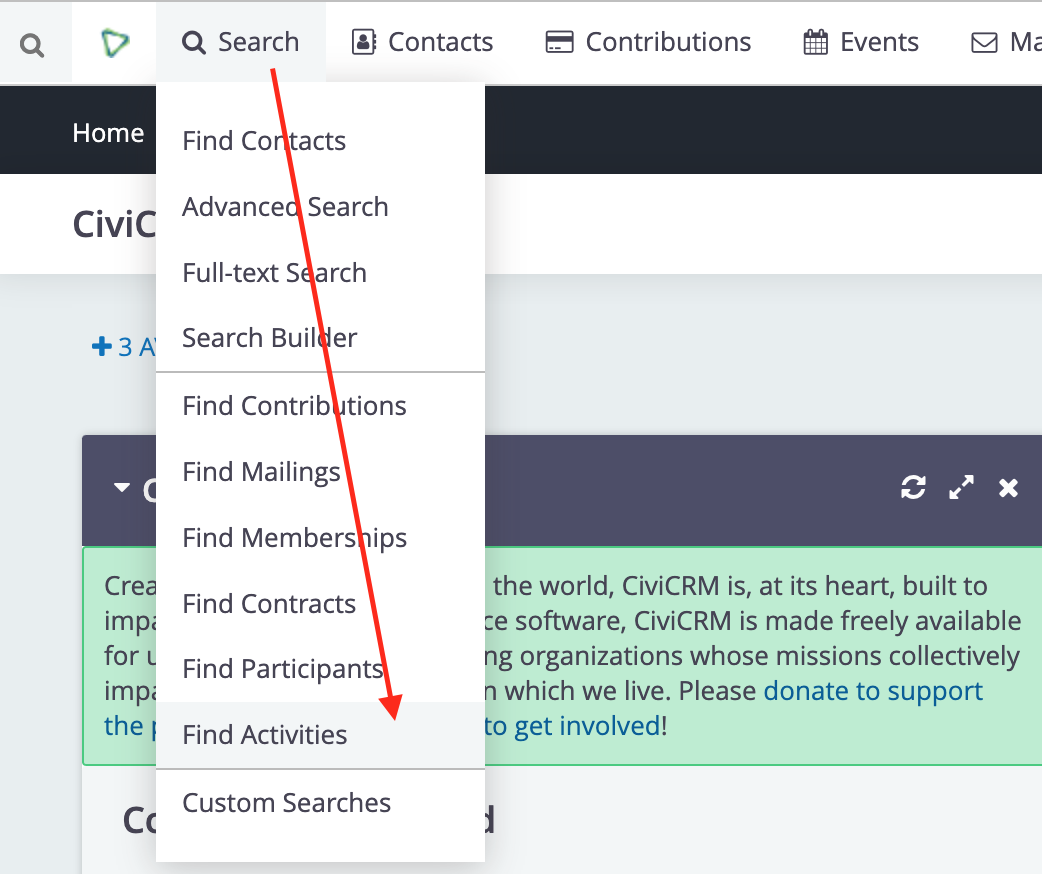
Task: Open the Events menu
Action: [861, 42]
